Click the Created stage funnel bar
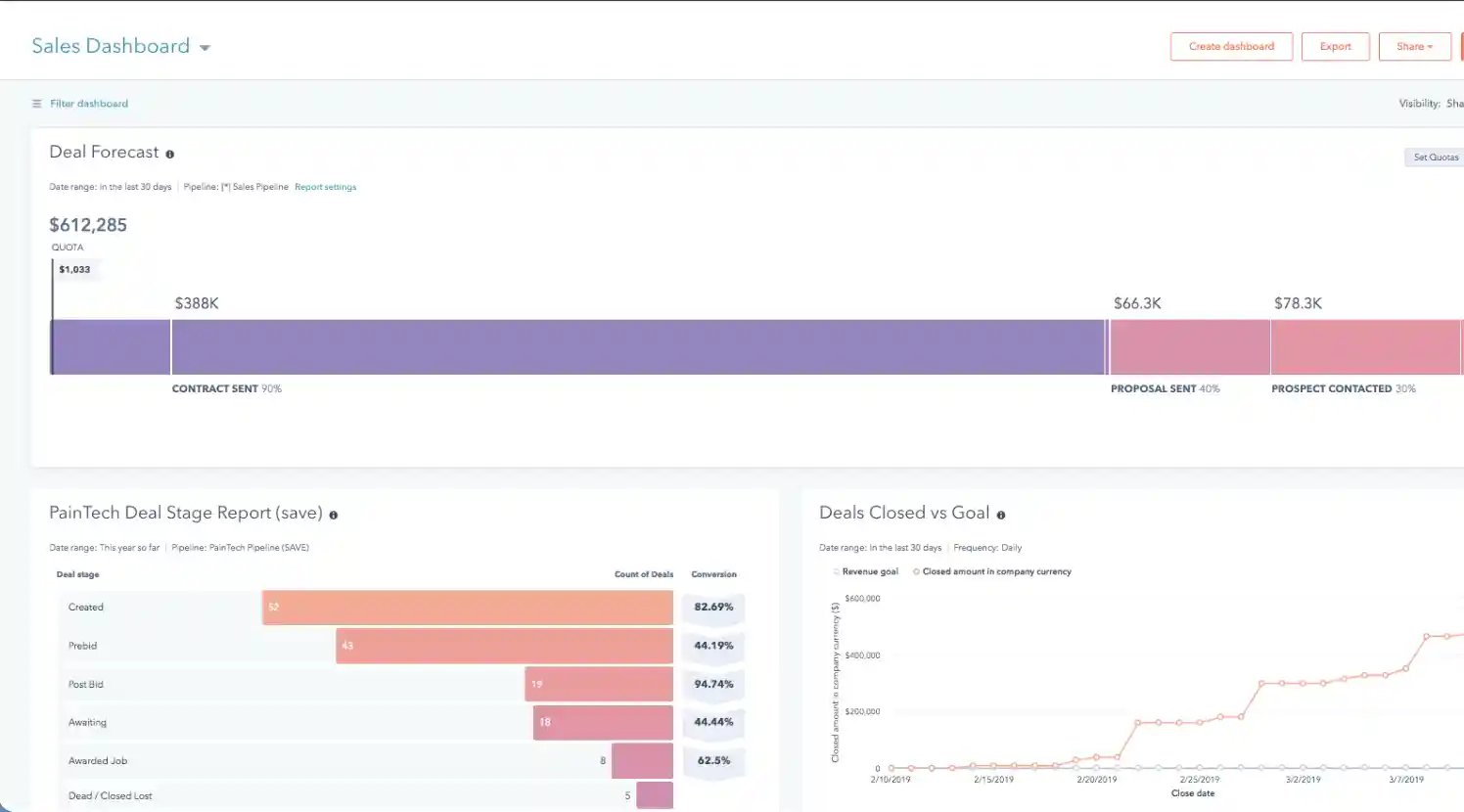 [467, 608]
